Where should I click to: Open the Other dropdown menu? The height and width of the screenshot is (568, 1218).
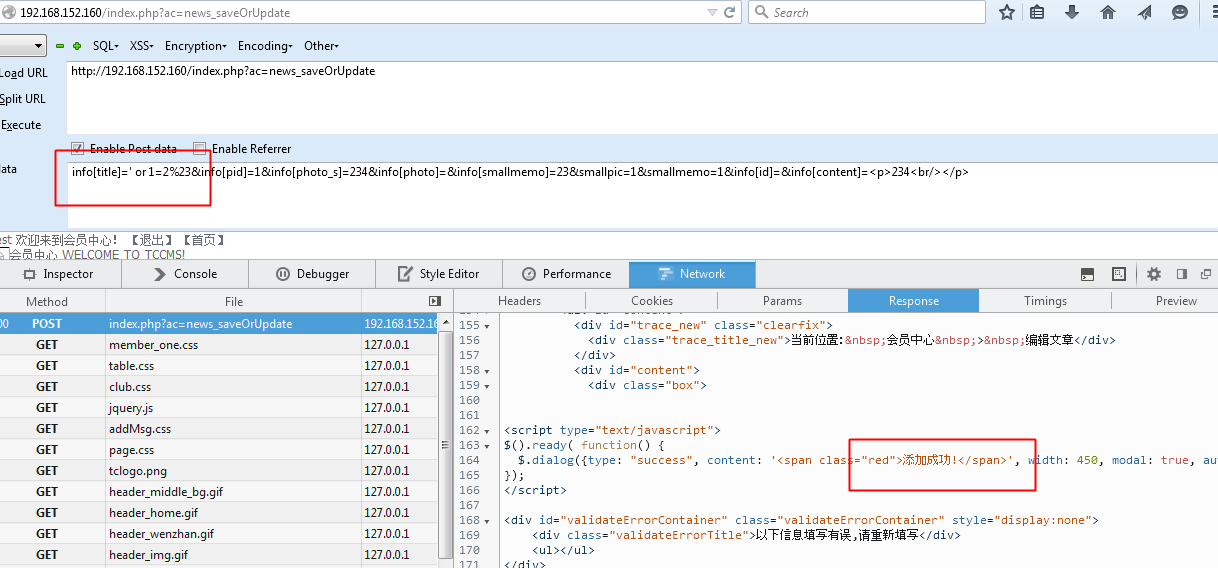coord(322,46)
